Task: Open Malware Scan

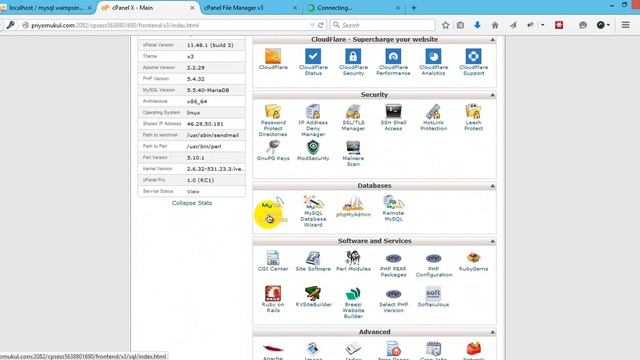Action: click(x=353, y=153)
